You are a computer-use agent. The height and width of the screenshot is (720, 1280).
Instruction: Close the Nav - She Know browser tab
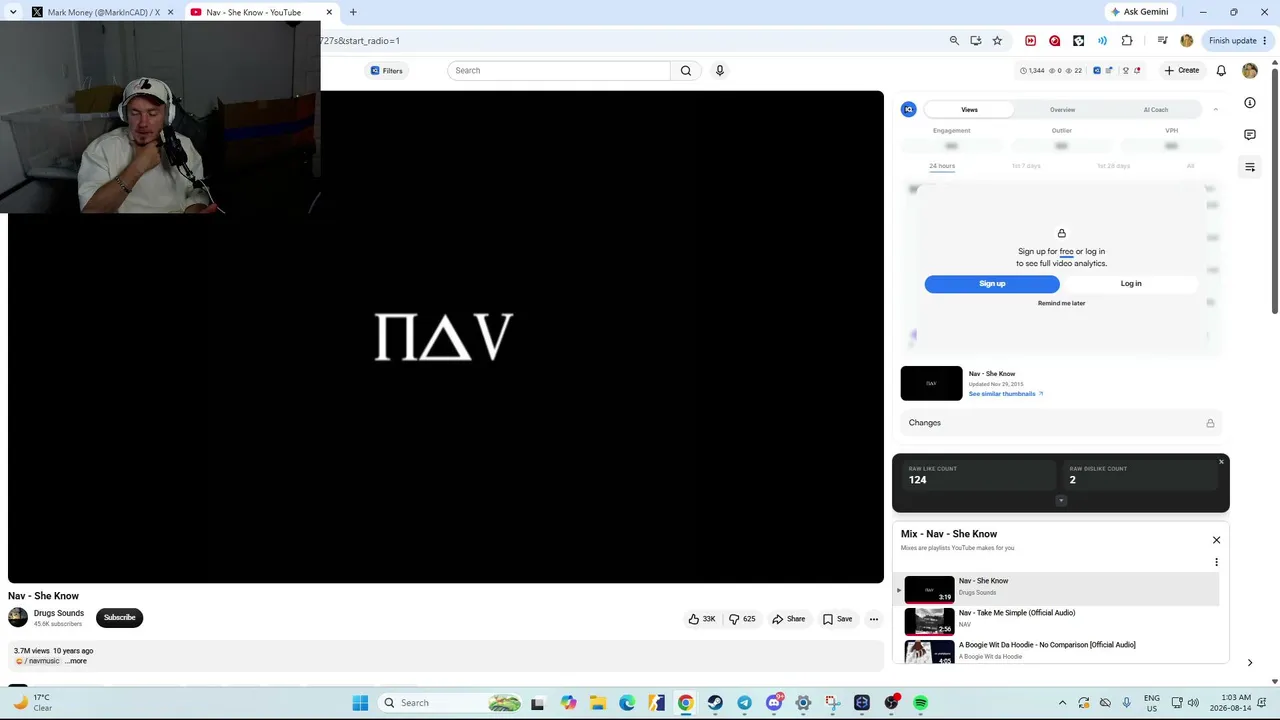pyautogui.click(x=329, y=12)
